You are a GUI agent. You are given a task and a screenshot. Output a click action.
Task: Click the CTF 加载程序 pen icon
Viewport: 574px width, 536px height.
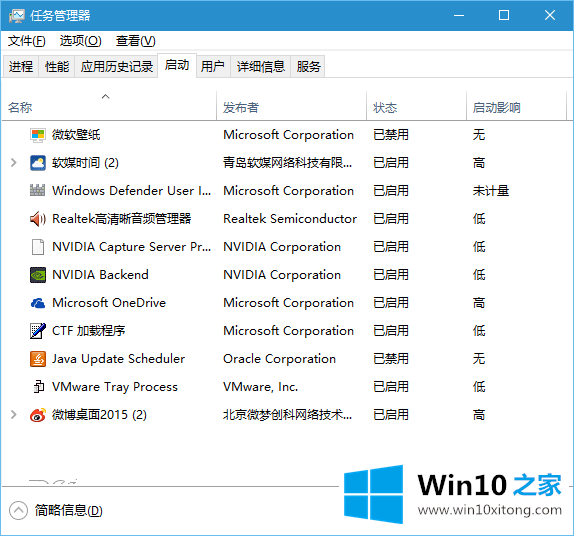(38, 331)
